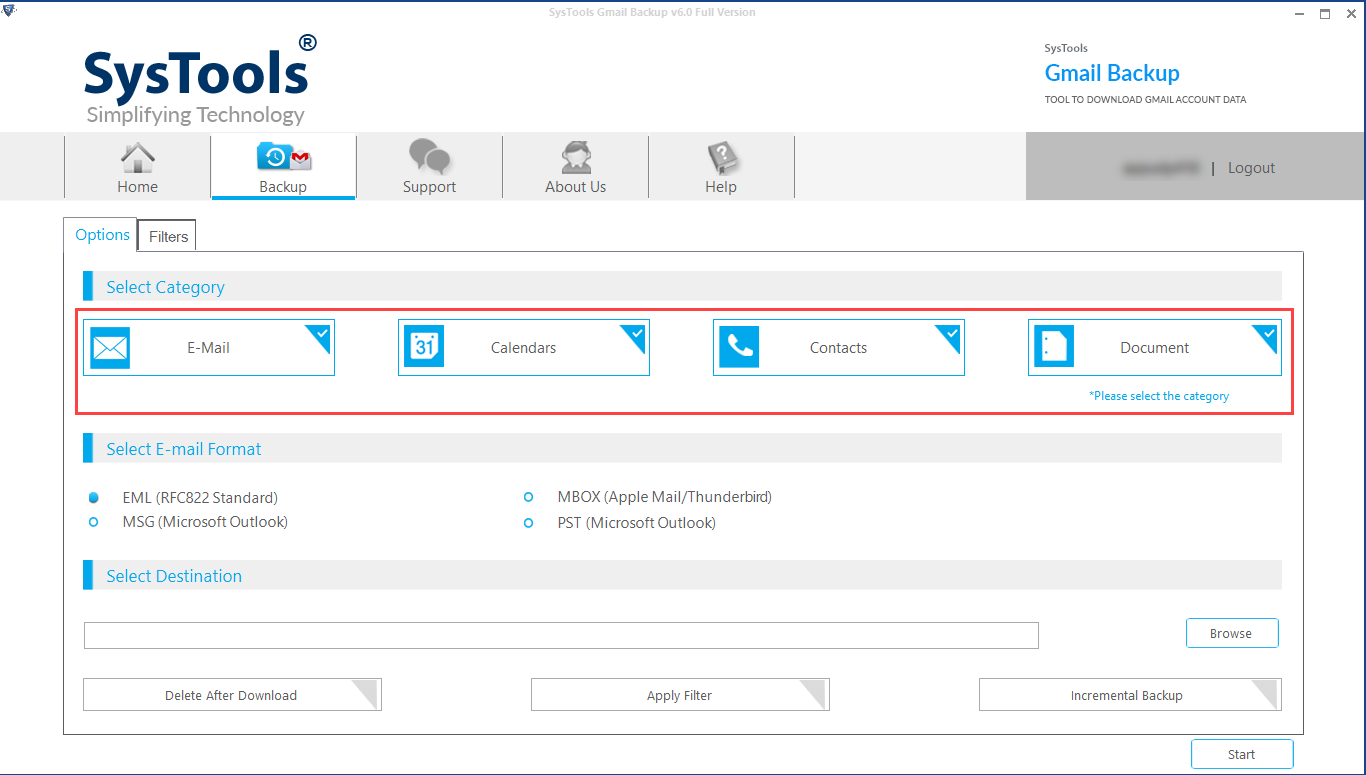1366x775 pixels.
Task: Open the About Us section
Action: point(575,167)
